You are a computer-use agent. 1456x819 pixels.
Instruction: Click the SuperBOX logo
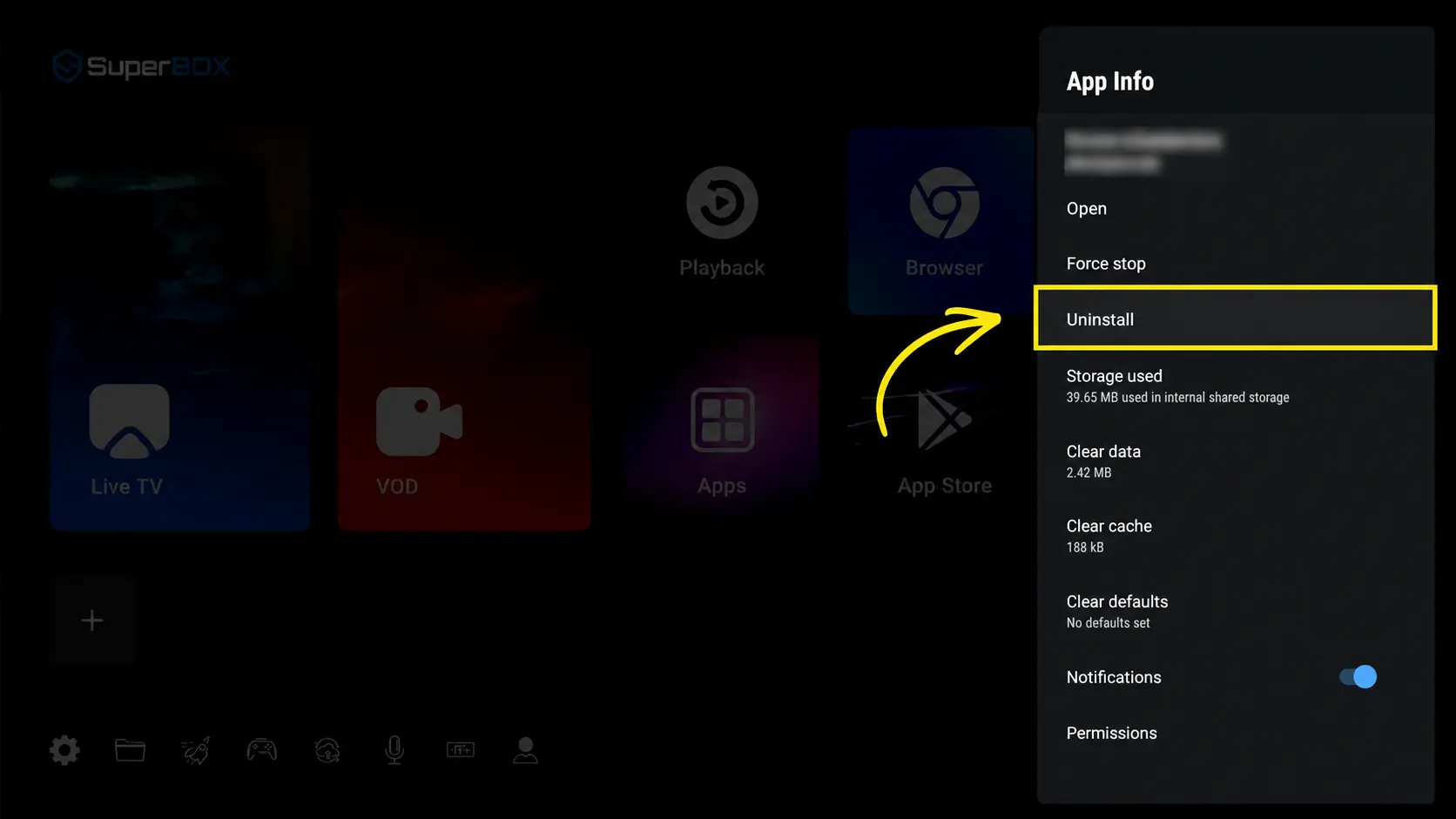[141, 66]
